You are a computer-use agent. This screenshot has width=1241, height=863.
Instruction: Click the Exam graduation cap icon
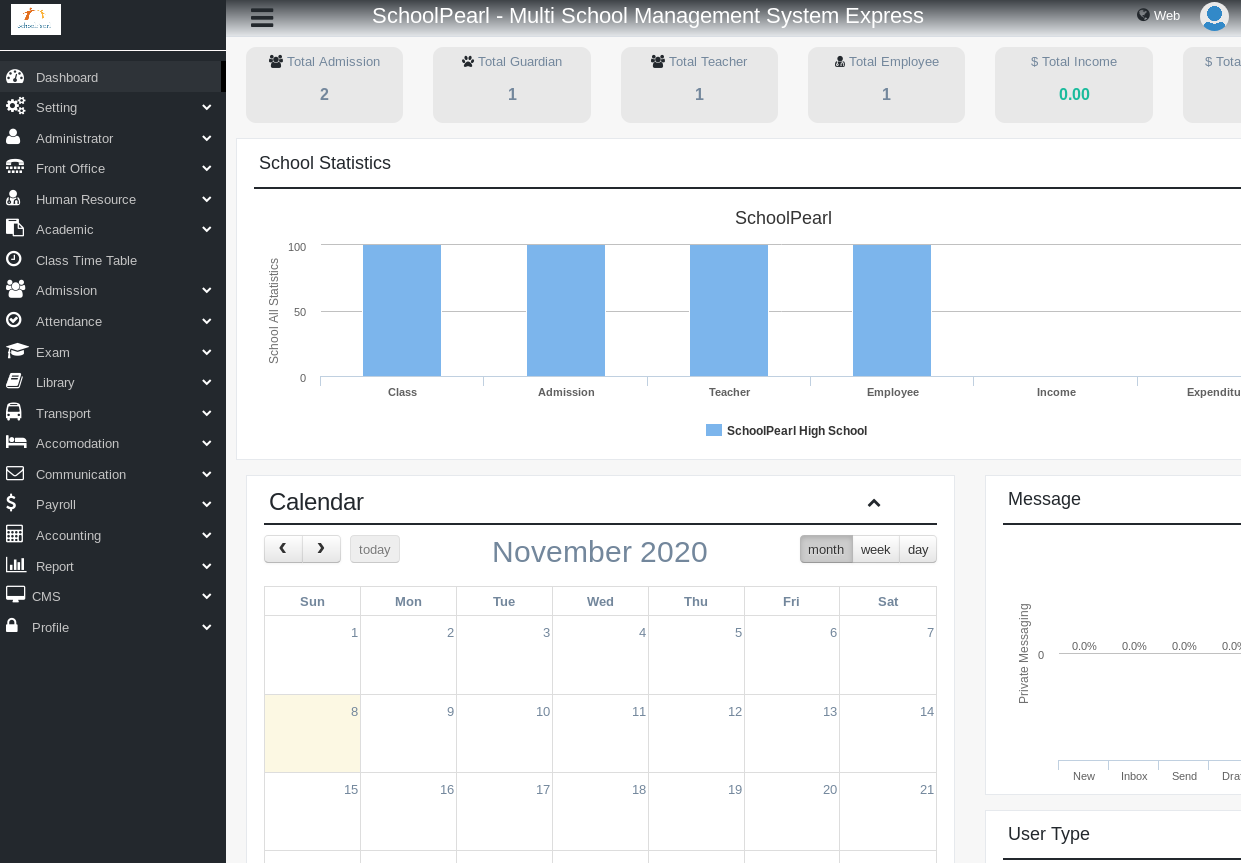pyautogui.click(x=16, y=352)
